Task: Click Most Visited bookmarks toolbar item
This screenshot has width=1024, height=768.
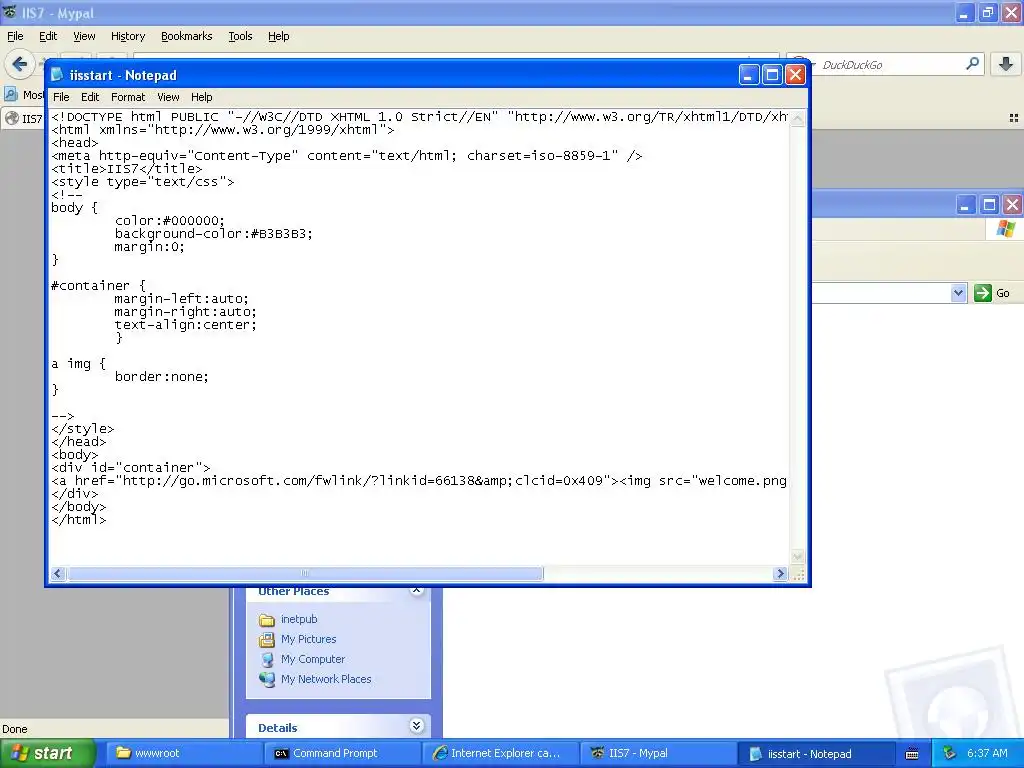Action: [x=24, y=95]
